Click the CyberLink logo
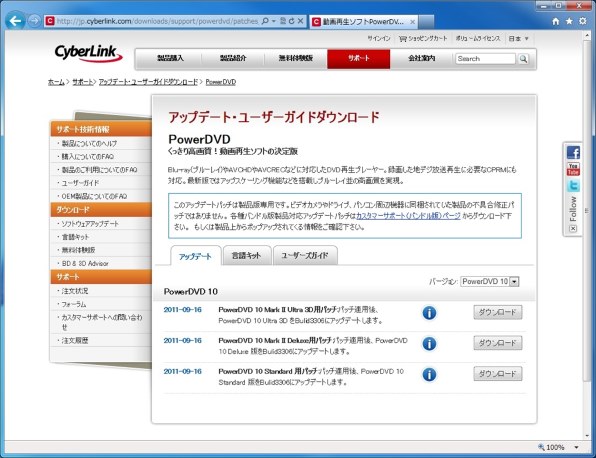This screenshot has width=596, height=458. coord(89,53)
